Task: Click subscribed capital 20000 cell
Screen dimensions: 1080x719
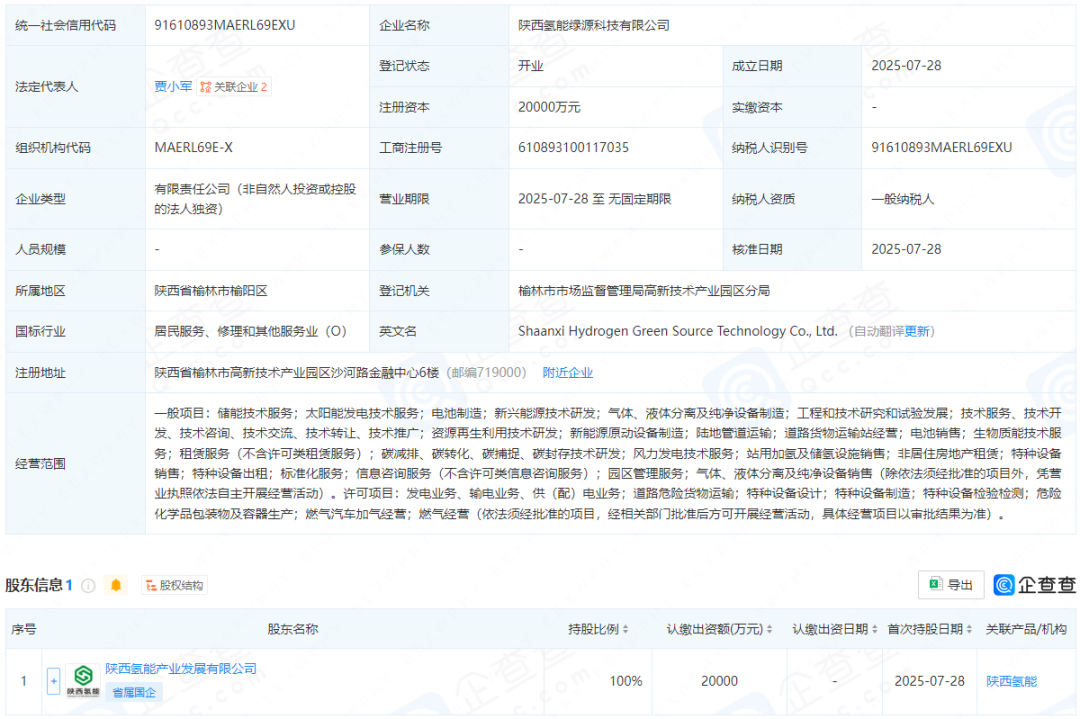Action: 719,681
